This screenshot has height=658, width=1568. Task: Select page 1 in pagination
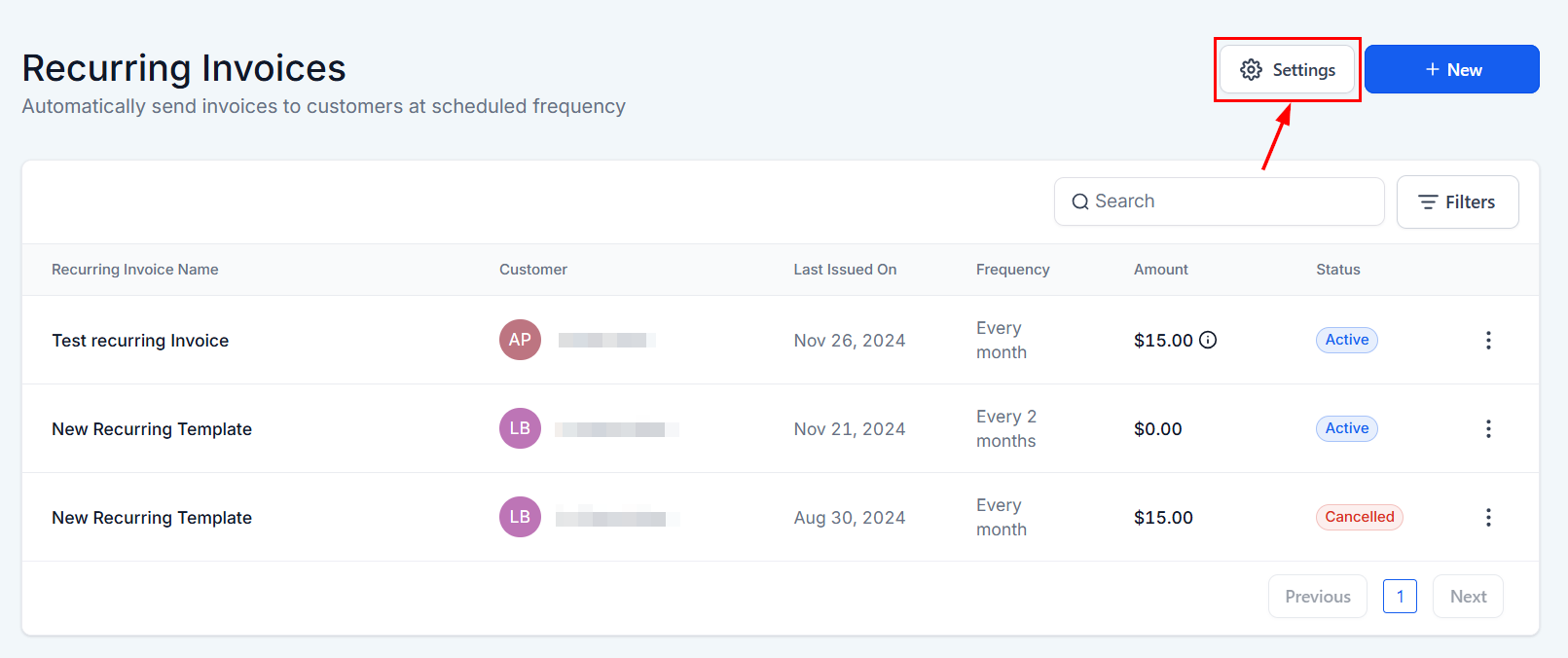coord(1400,597)
